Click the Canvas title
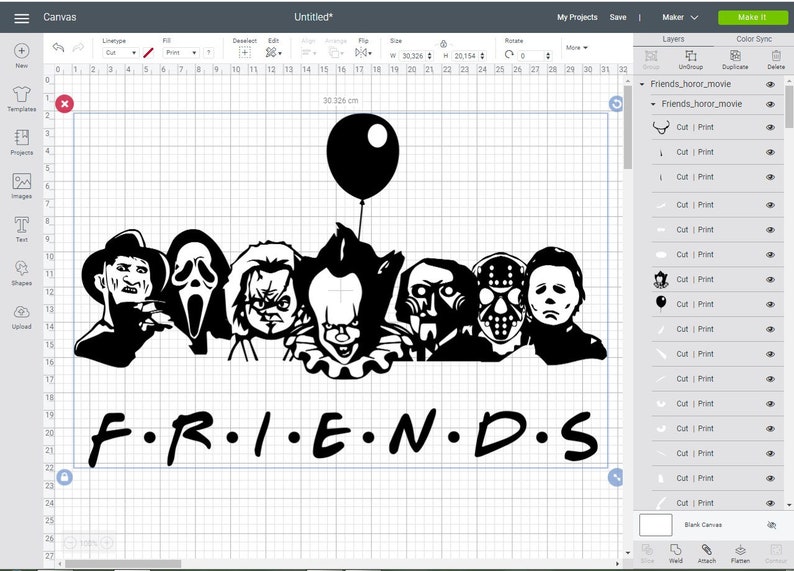Image resolution: width=794 pixels, height=571 pixels. coord(60,17)
